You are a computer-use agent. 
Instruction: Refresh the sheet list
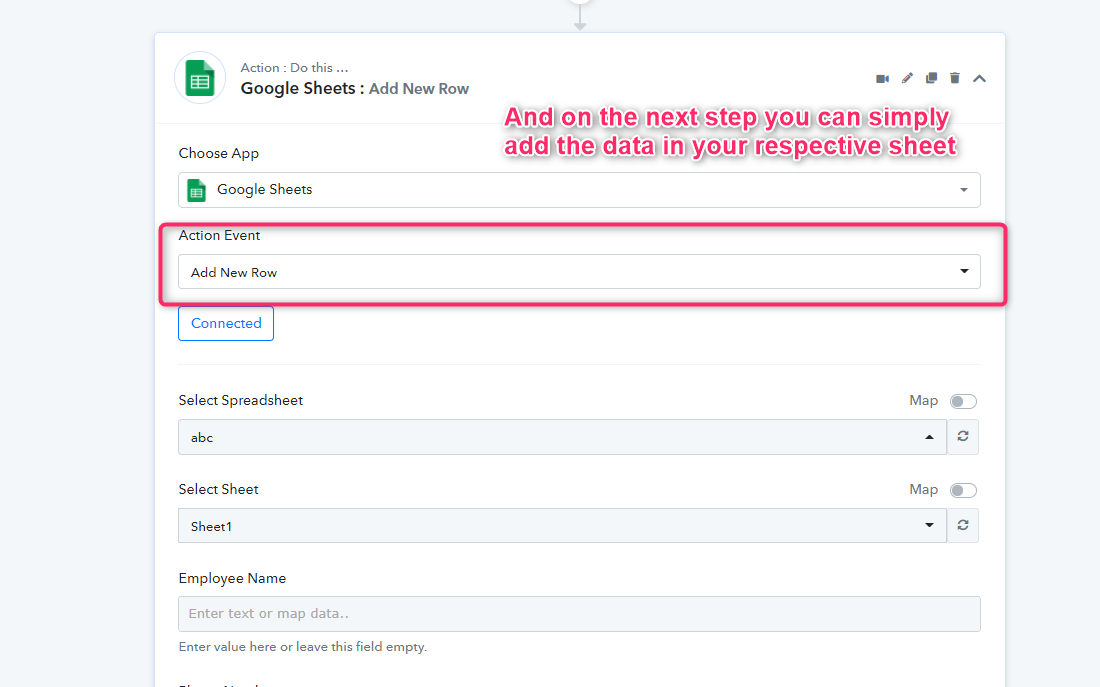(963, 526)
